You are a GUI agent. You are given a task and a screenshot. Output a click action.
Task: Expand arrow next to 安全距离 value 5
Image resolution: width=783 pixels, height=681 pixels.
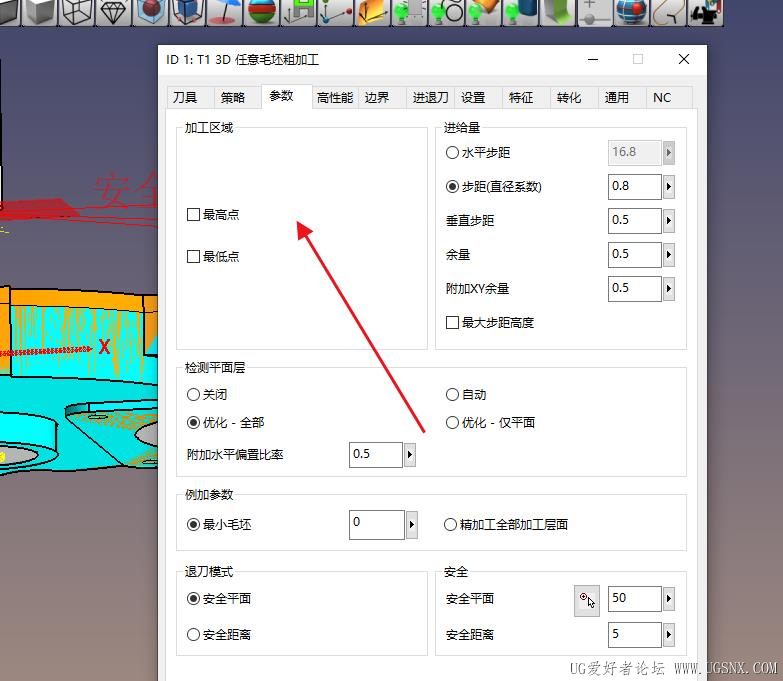tap(669, 635)
